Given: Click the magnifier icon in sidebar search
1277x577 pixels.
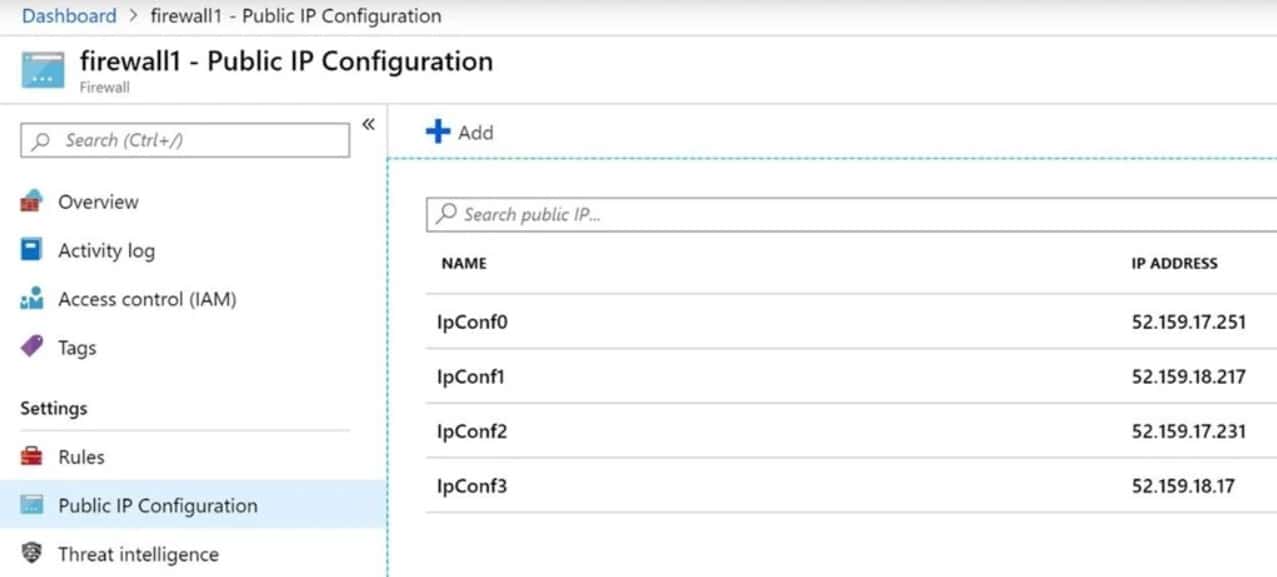Looking at the screenshot, I should click(41, 141).
